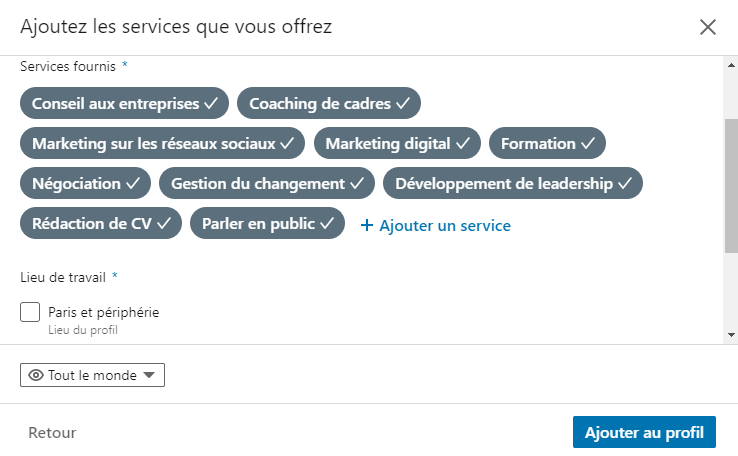Click the Parler en public checkmark
The width and height of the screenshot is (738, 456).
tap(327, 224)
